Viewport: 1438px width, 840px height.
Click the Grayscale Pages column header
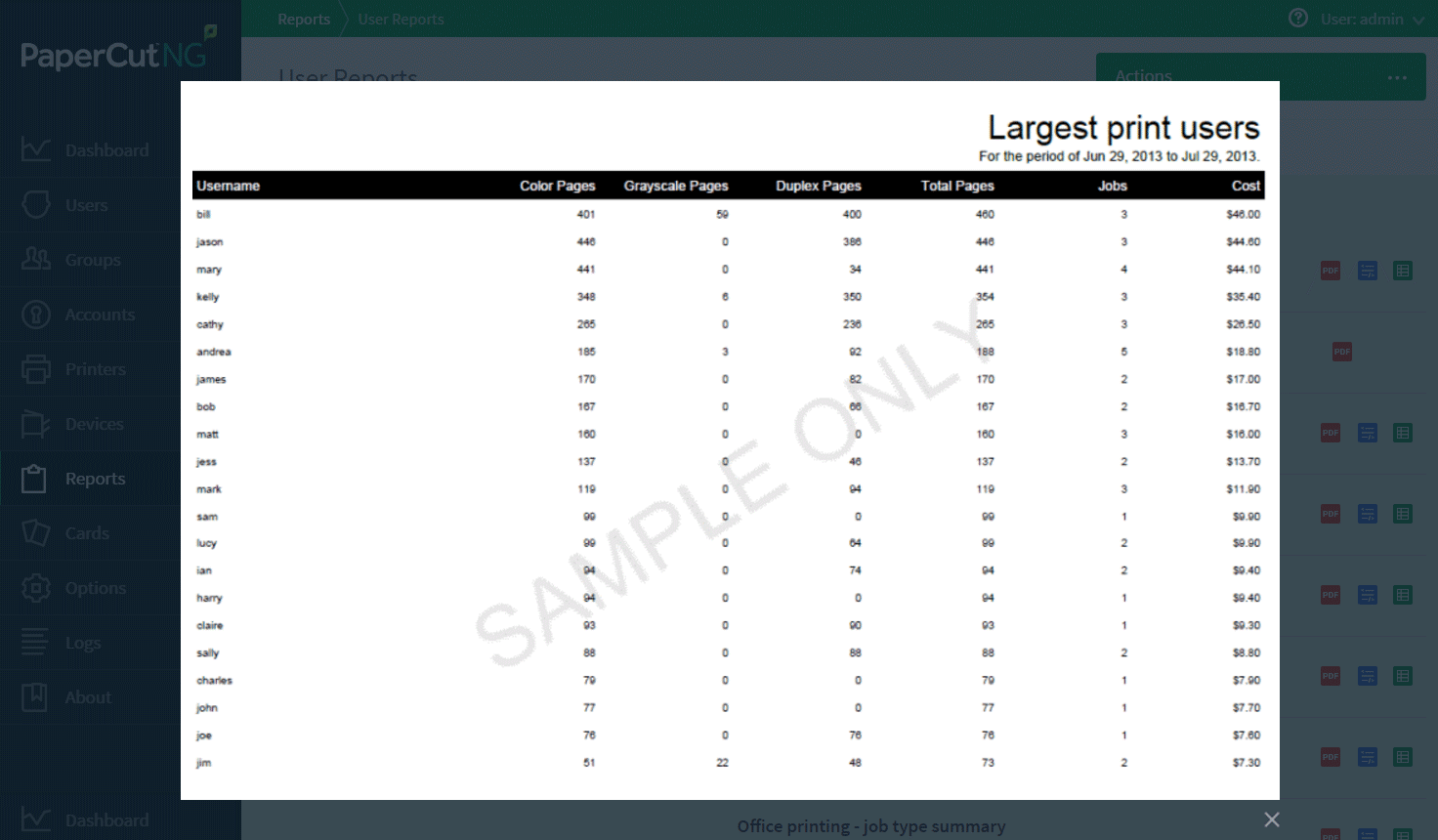[x=676, y=186]
